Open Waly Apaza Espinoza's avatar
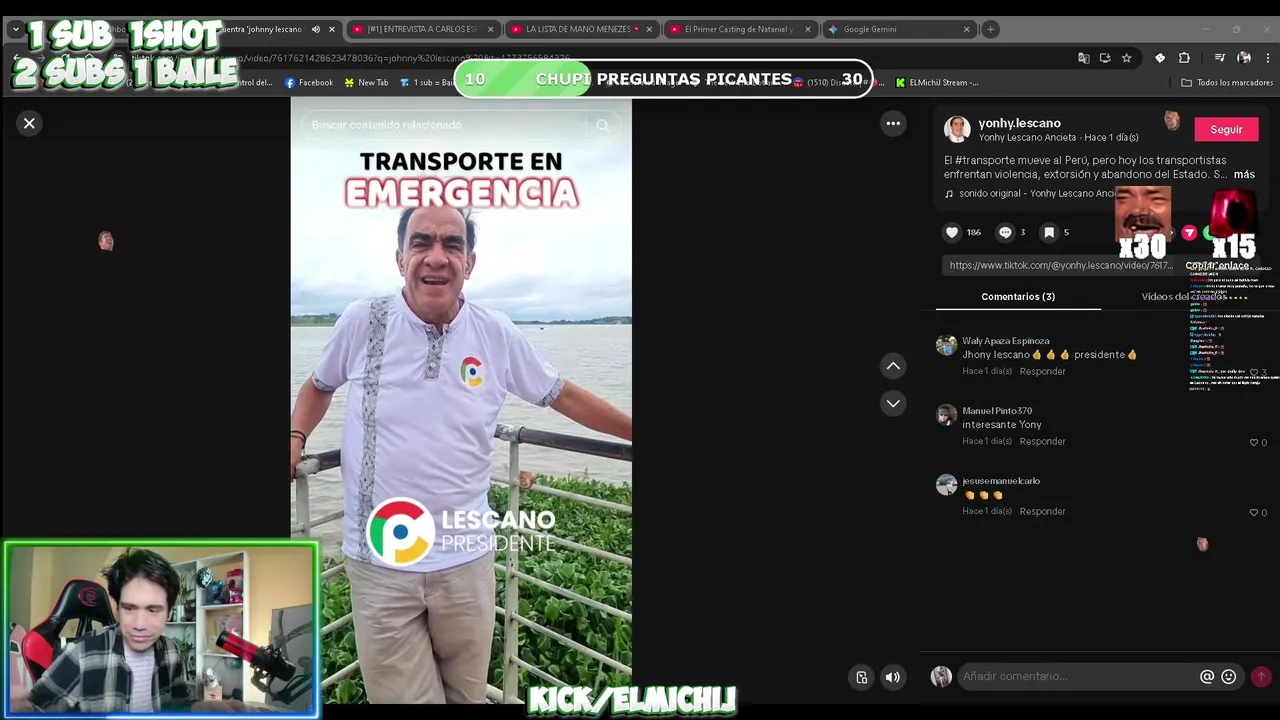 tap(946, 345)
